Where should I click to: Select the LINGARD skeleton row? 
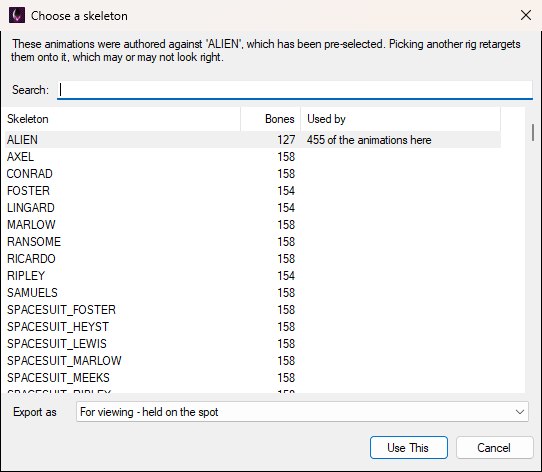click(253, 207)
